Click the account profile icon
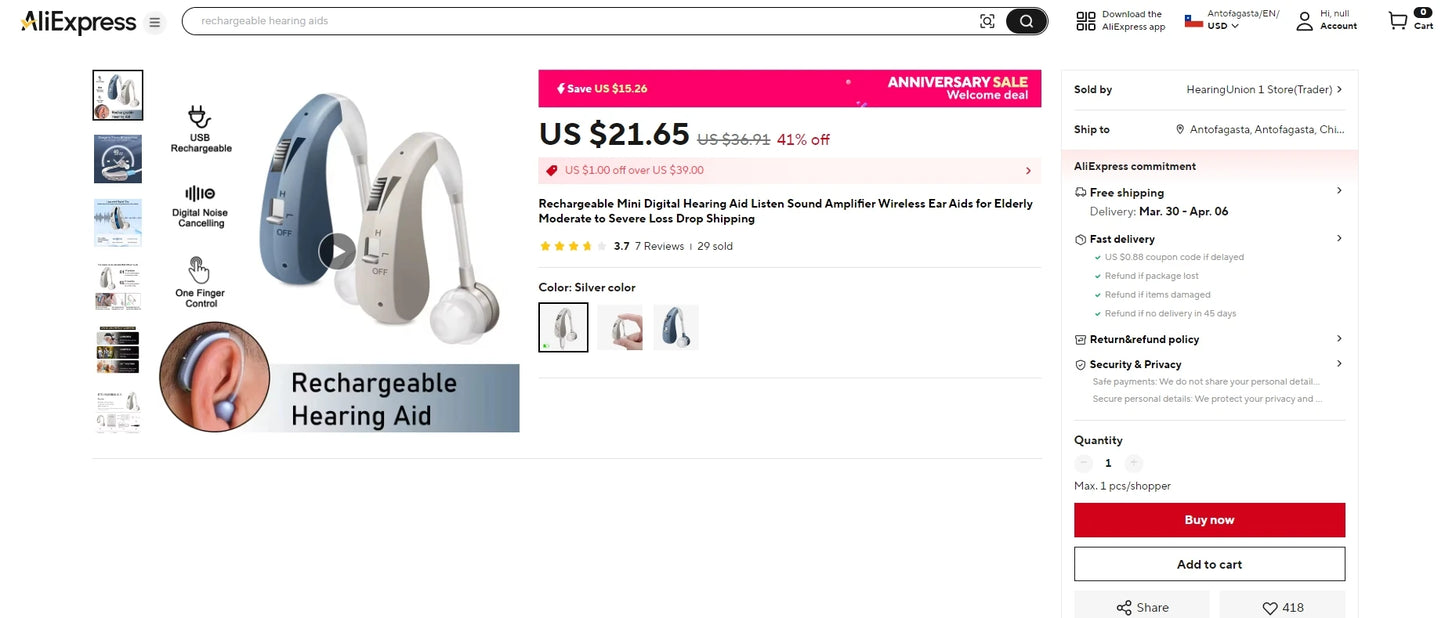The width and height of the screenshot is (1445, 618). click(x=1304, y=21)
